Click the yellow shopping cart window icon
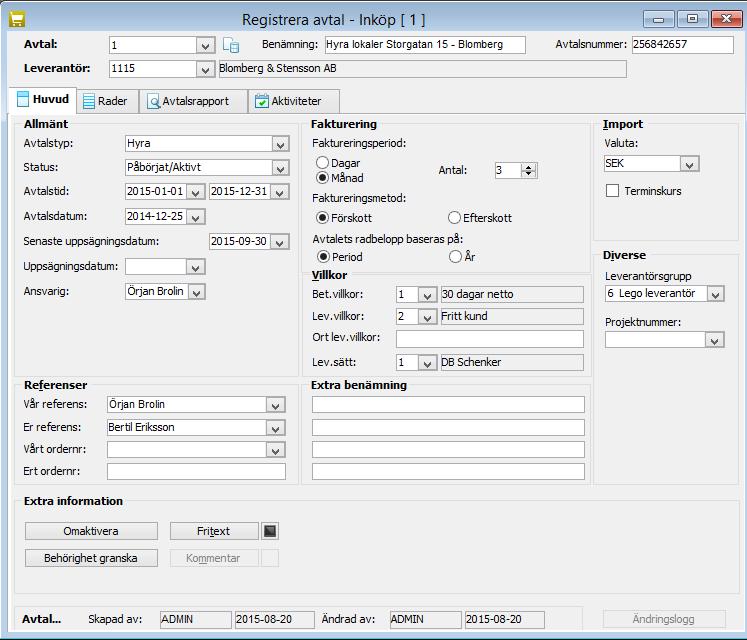Viewport: 747px width, 640px height. pos(17,20)
